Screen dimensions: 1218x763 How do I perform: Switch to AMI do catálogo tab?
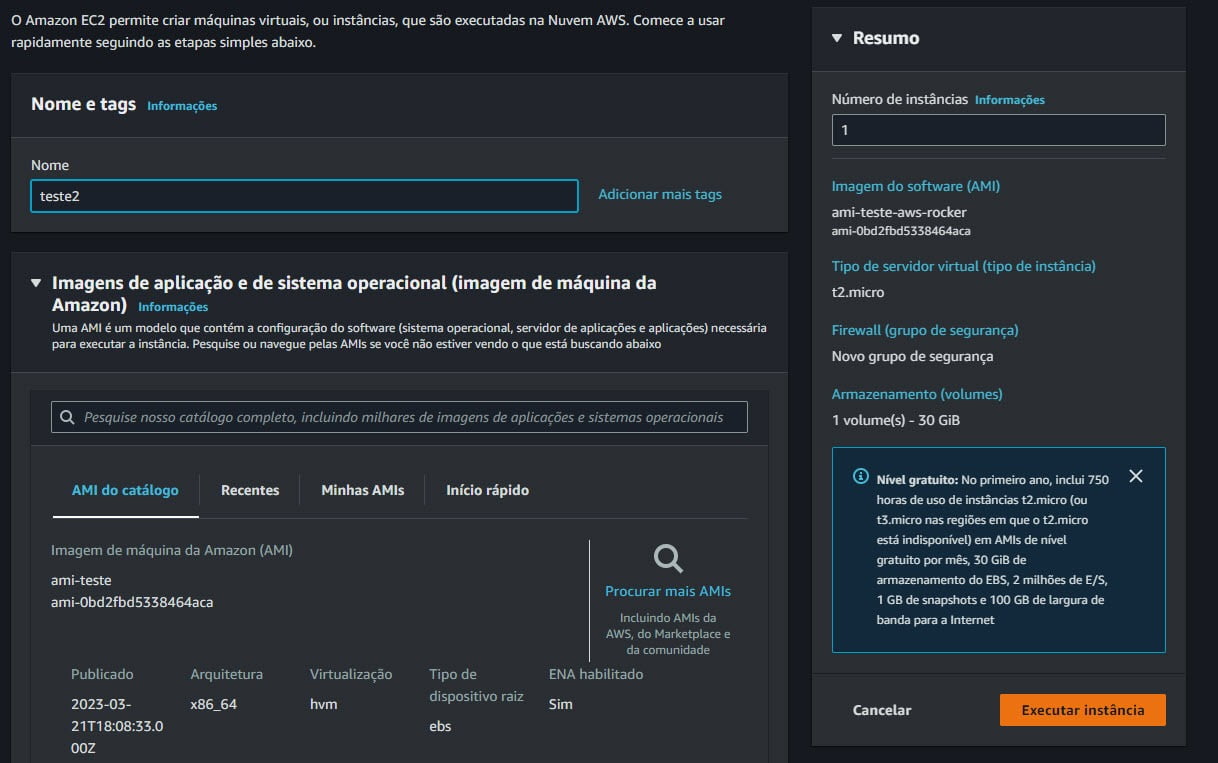[x=125, y=490]
